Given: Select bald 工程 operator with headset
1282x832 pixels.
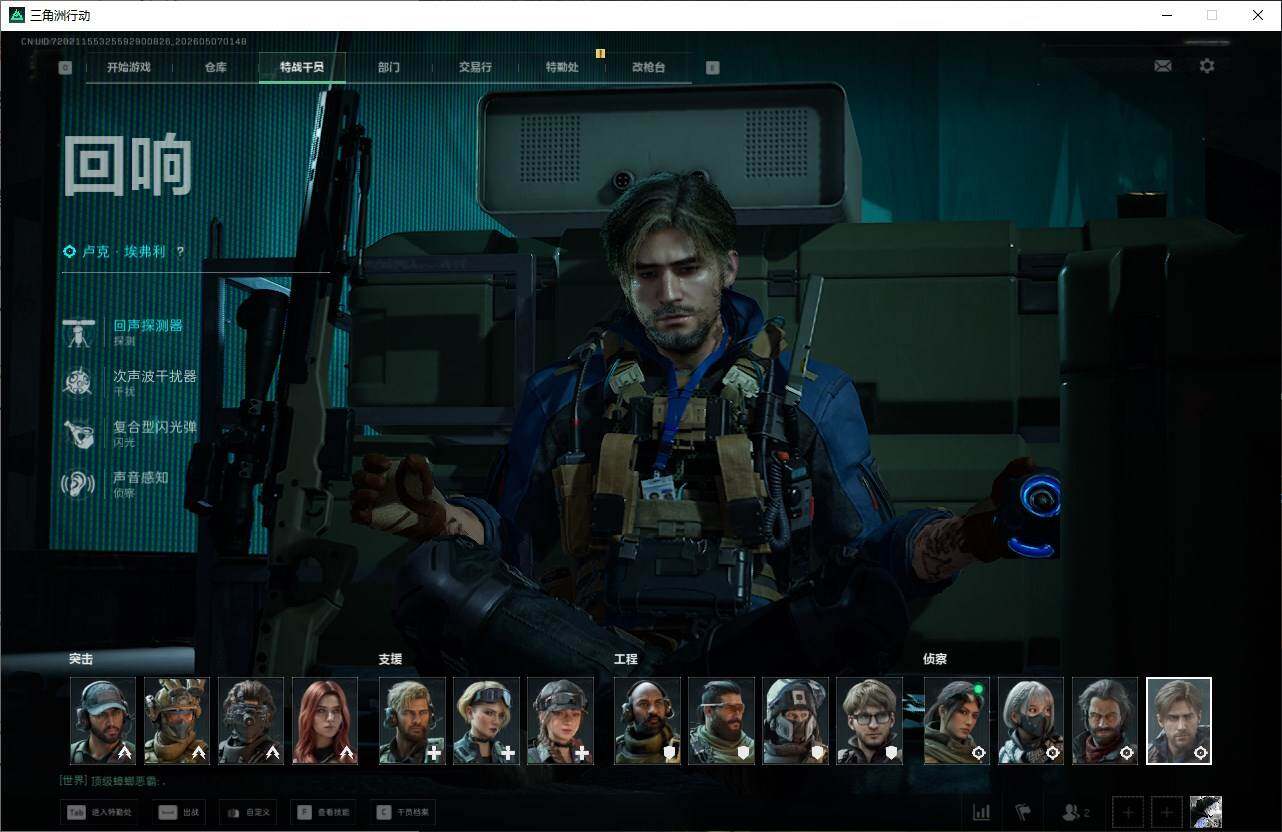Looking at the screenshot, I should pyautogui.click(x=647, y=721).
